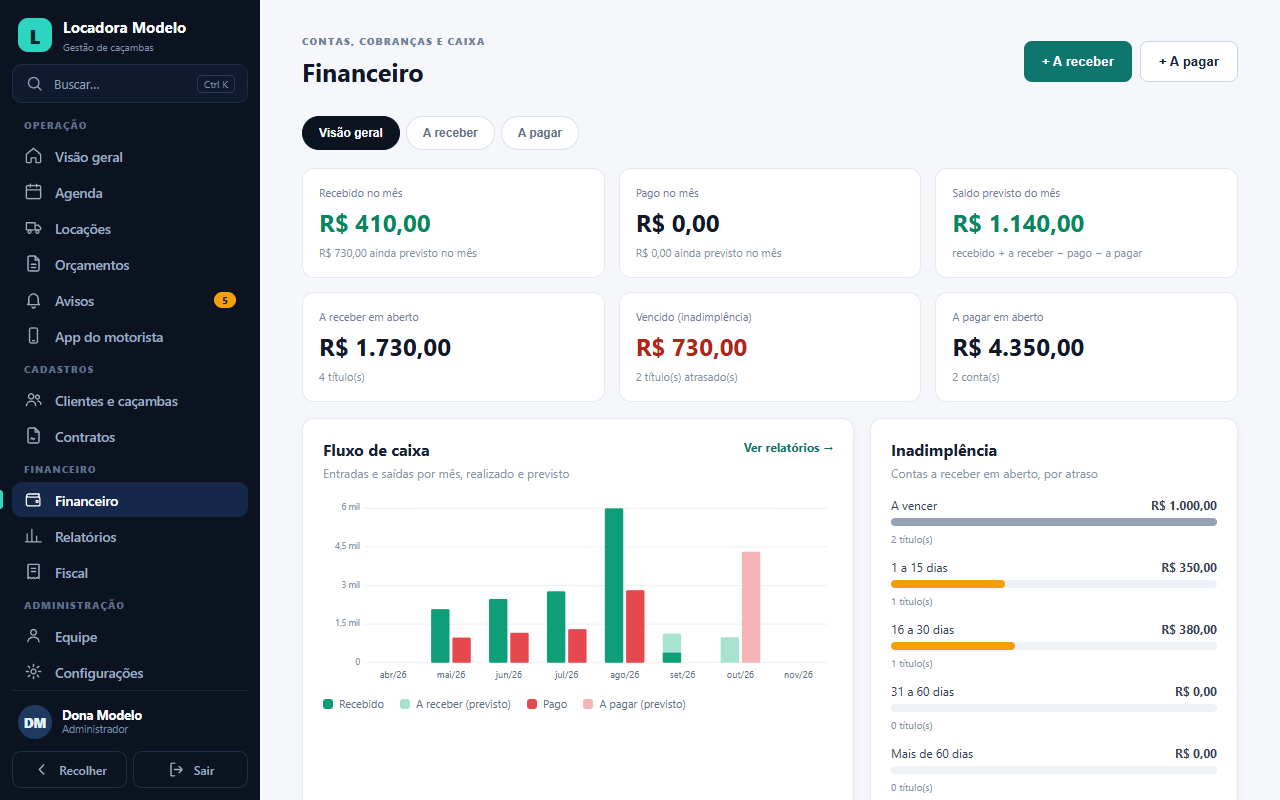Switch to the A pagar tab
This screenshot has width=1280, height=800.
pos(540,133)
